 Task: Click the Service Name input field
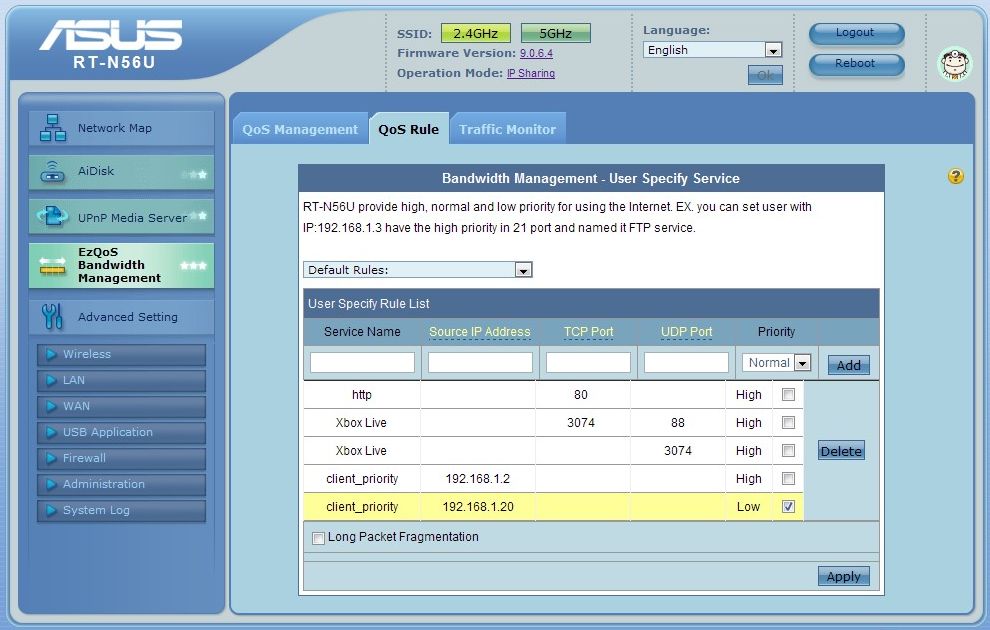click(362, 362)
